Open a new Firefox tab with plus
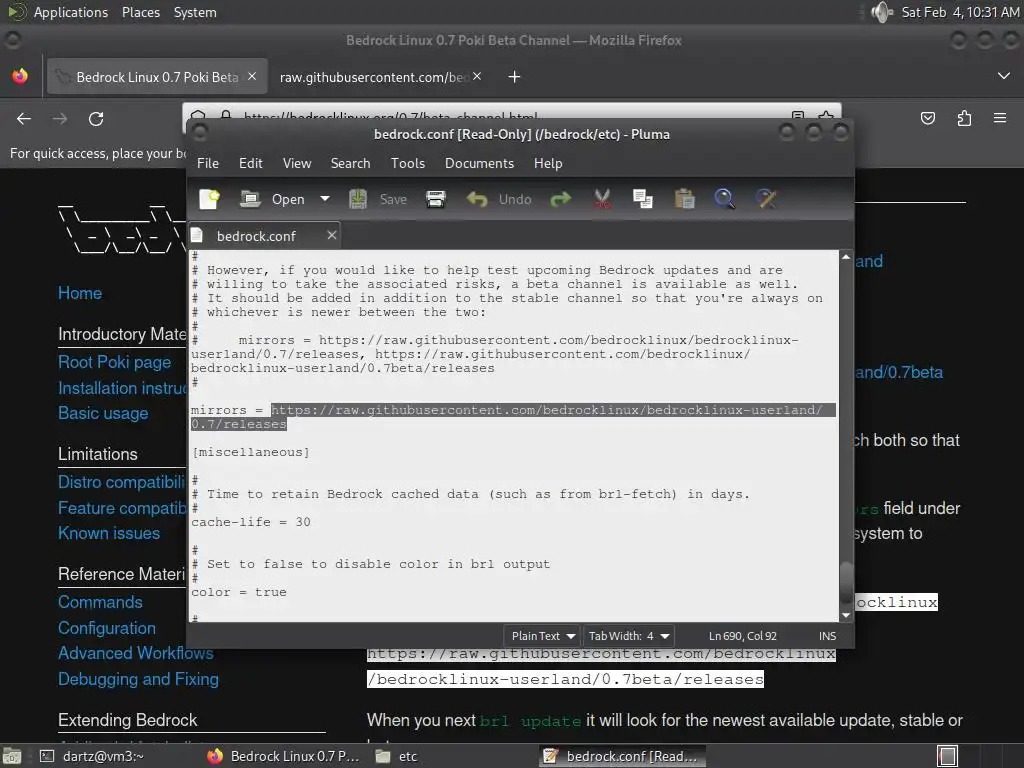This screenshot has height=768, width=1024. pyautogui.click(x=515, y=77)
